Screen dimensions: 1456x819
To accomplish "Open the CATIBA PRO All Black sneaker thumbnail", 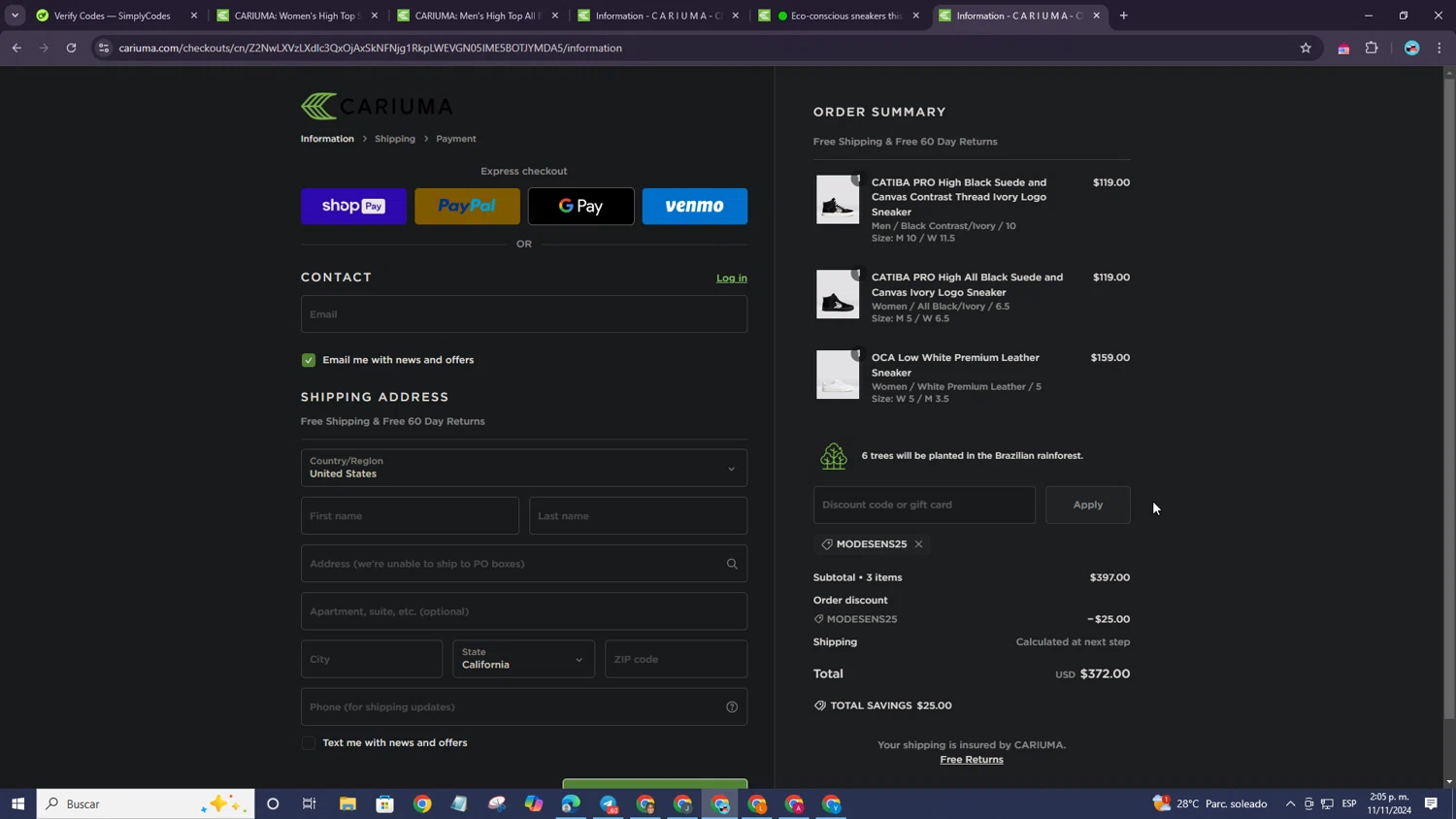I will pyautogui.click(x=838, y=294).
